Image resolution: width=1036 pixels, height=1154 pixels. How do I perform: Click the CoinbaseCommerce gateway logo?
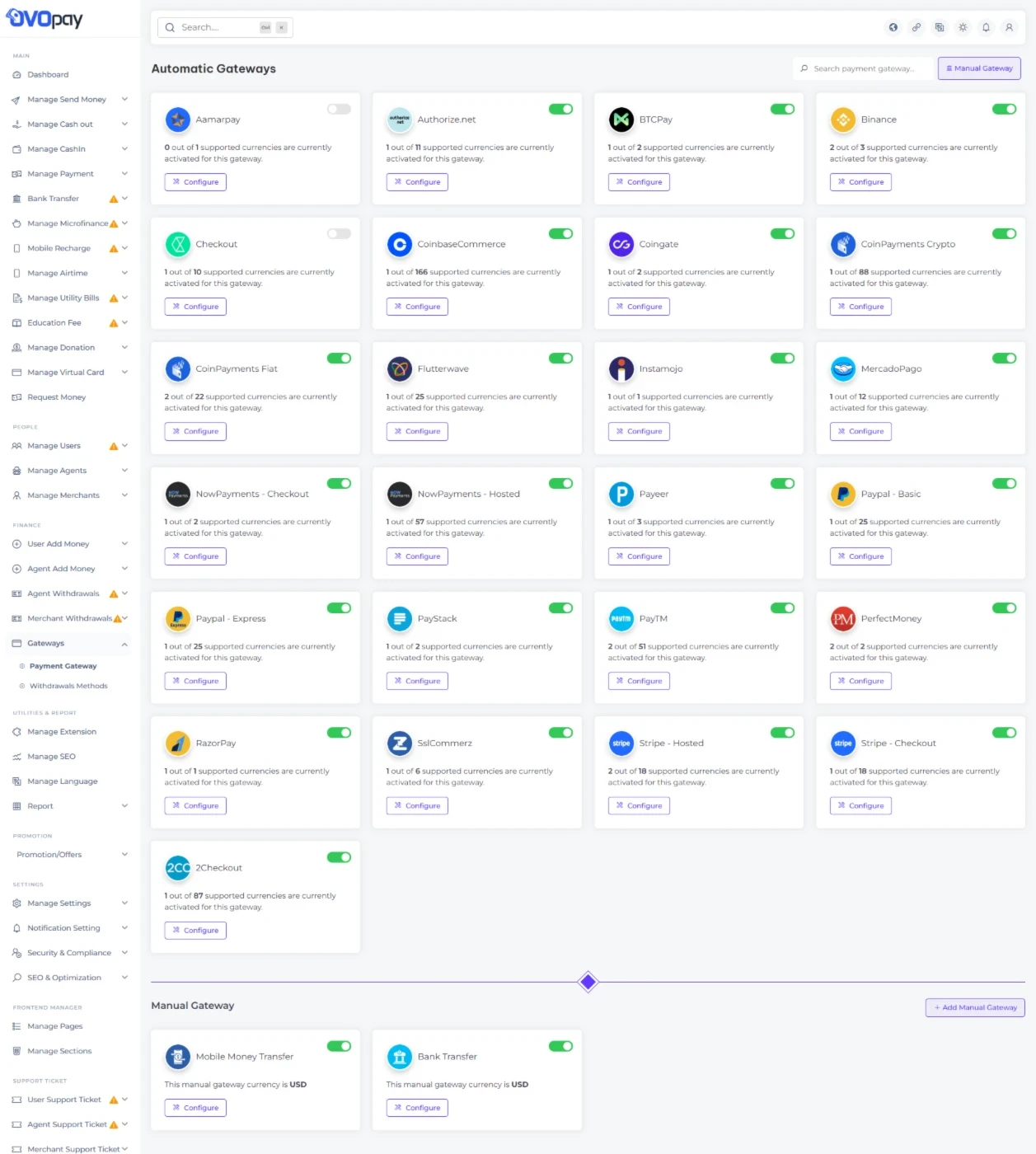[399, 244]
